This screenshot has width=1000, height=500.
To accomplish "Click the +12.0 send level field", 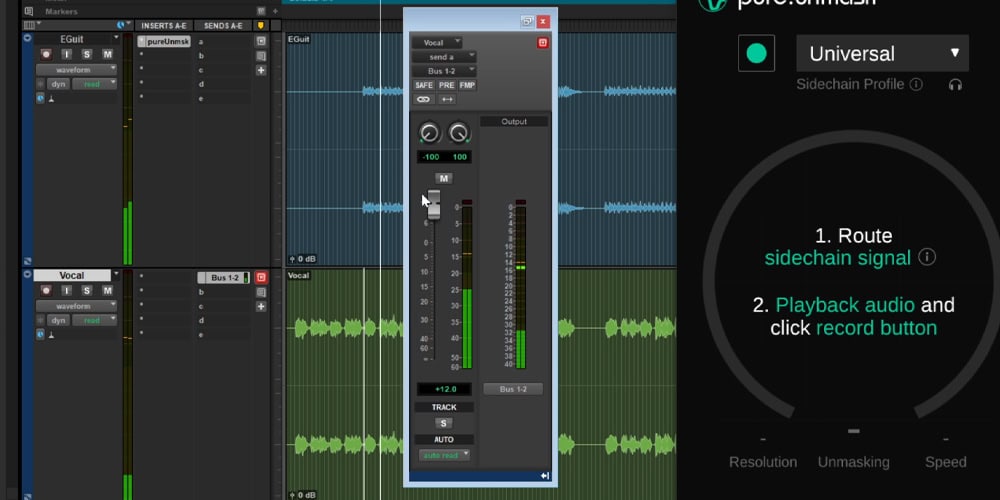I will tap(444, 389).
